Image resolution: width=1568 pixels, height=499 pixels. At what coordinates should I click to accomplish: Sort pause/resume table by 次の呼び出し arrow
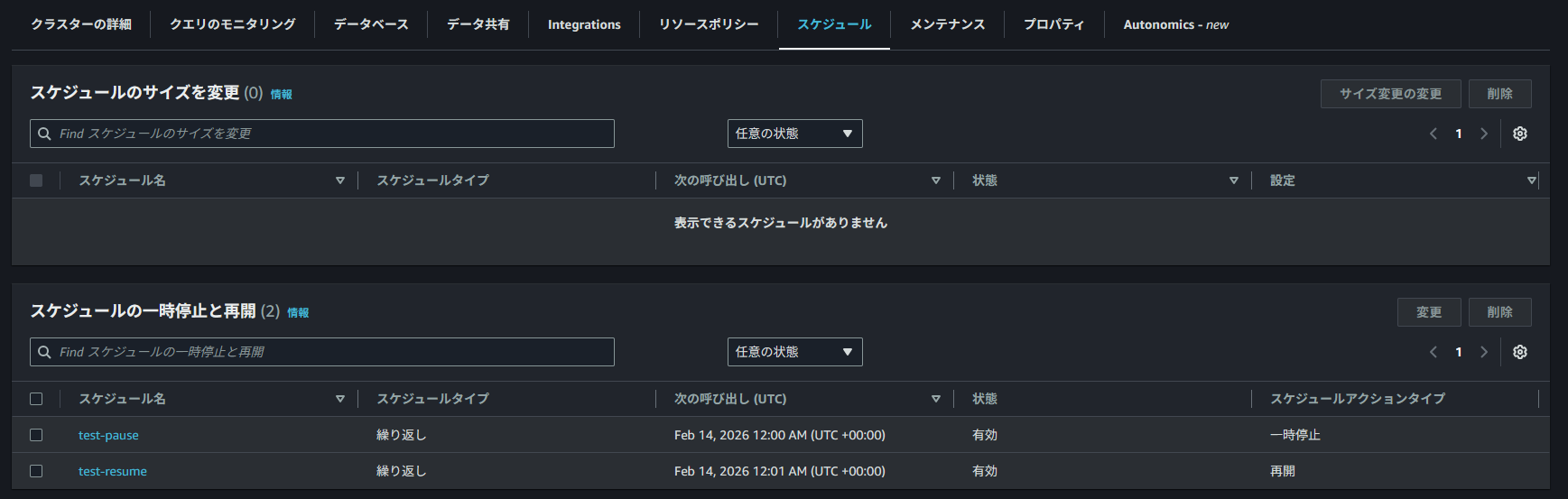(936, 399)
